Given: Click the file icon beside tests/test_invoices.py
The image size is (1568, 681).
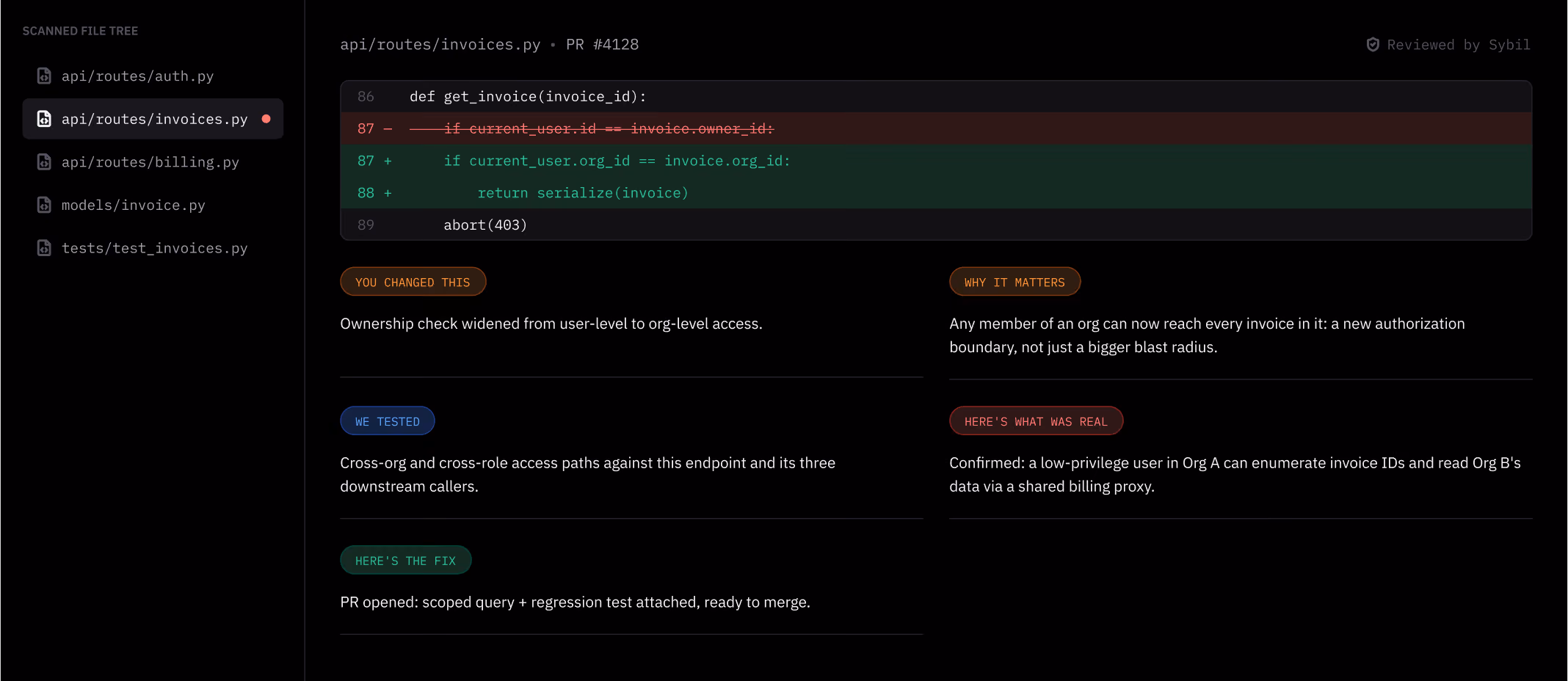Looking at the screenshot, I should coord(44,248).
